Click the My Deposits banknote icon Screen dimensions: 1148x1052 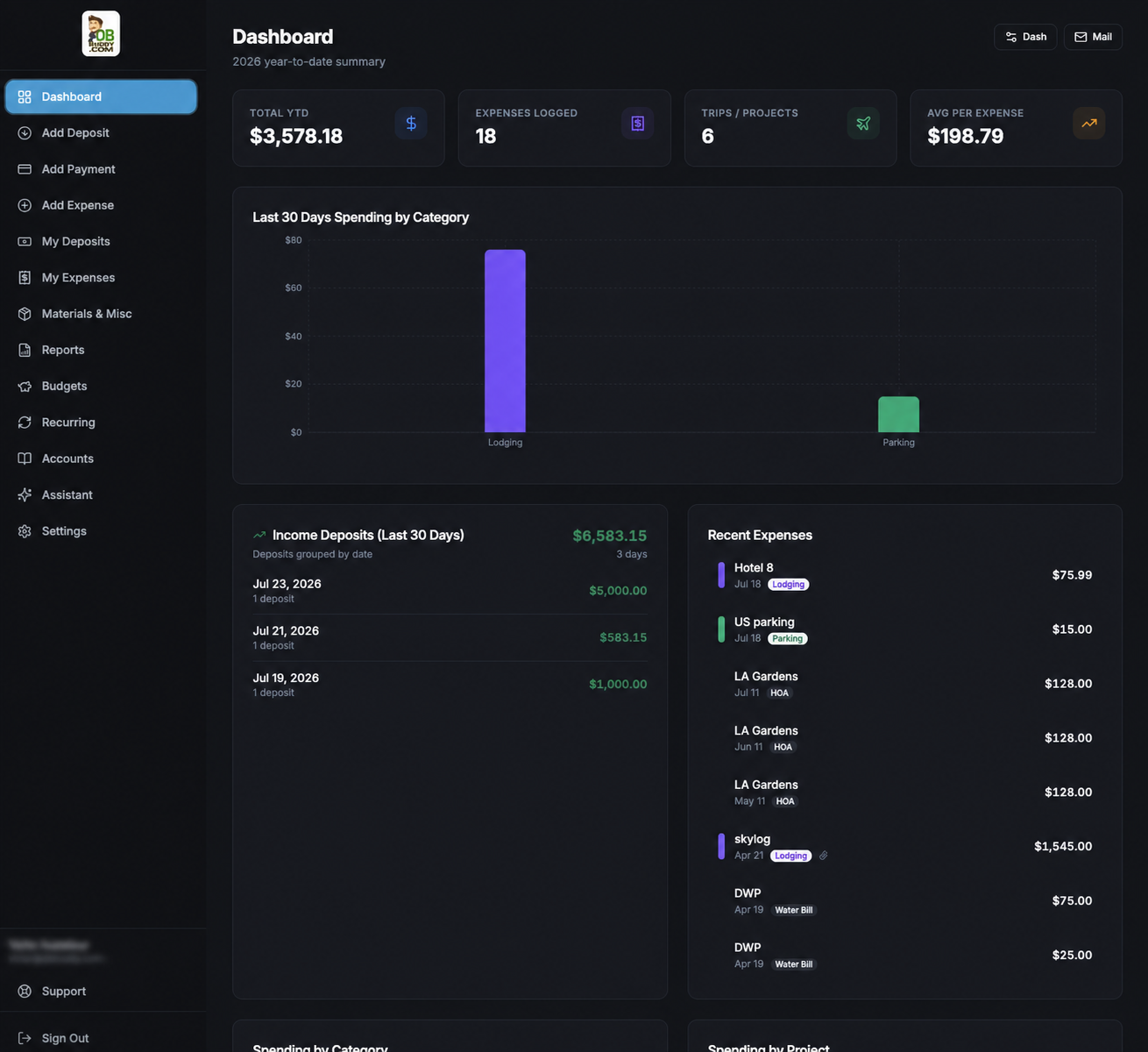[25, 241]
